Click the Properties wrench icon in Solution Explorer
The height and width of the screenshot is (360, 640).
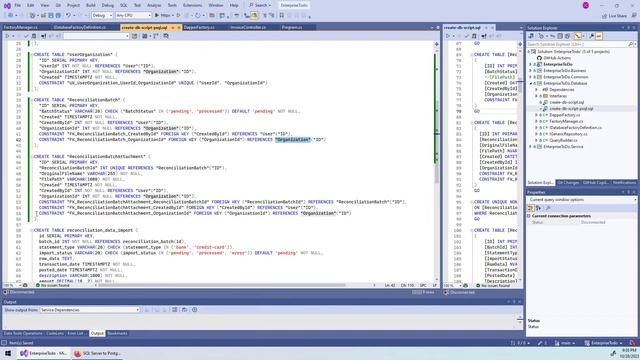pos(591,36)
